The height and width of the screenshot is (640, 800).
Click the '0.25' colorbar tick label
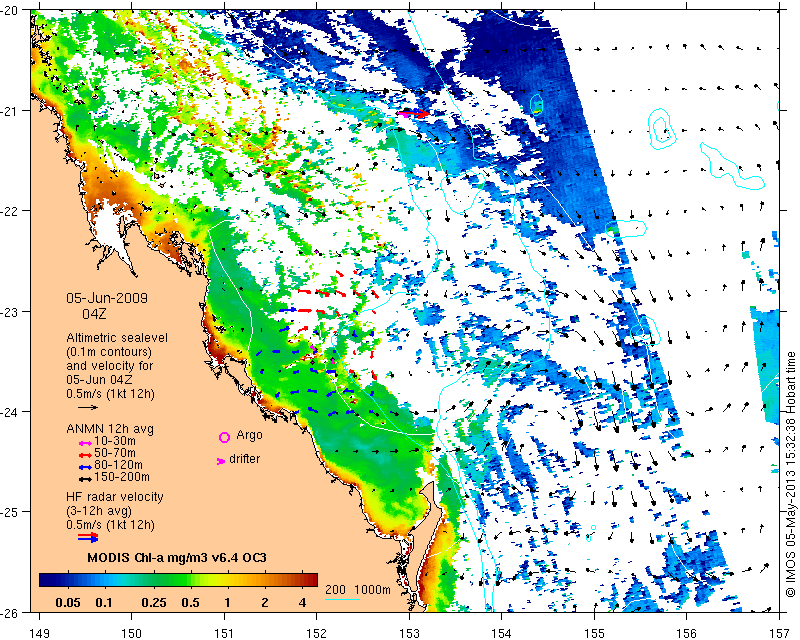point(154,603)
